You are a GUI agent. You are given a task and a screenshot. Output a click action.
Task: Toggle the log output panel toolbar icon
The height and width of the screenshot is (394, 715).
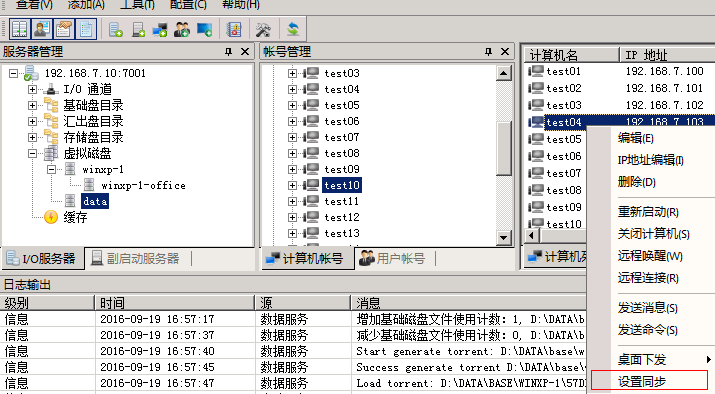pos(86,29)
